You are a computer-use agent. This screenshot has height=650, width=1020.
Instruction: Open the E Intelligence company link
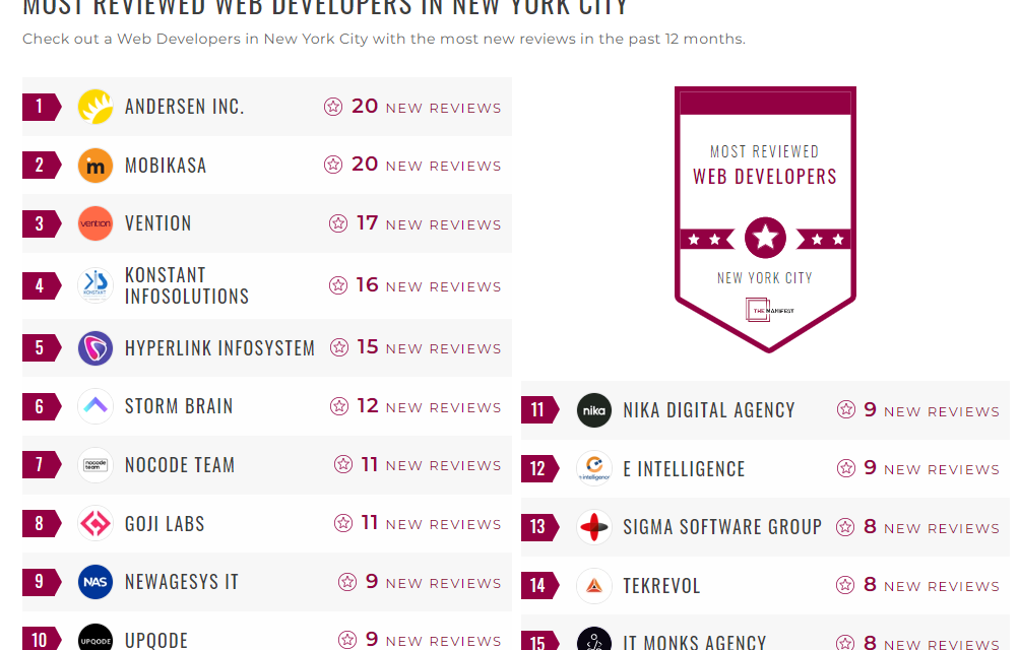684,469
